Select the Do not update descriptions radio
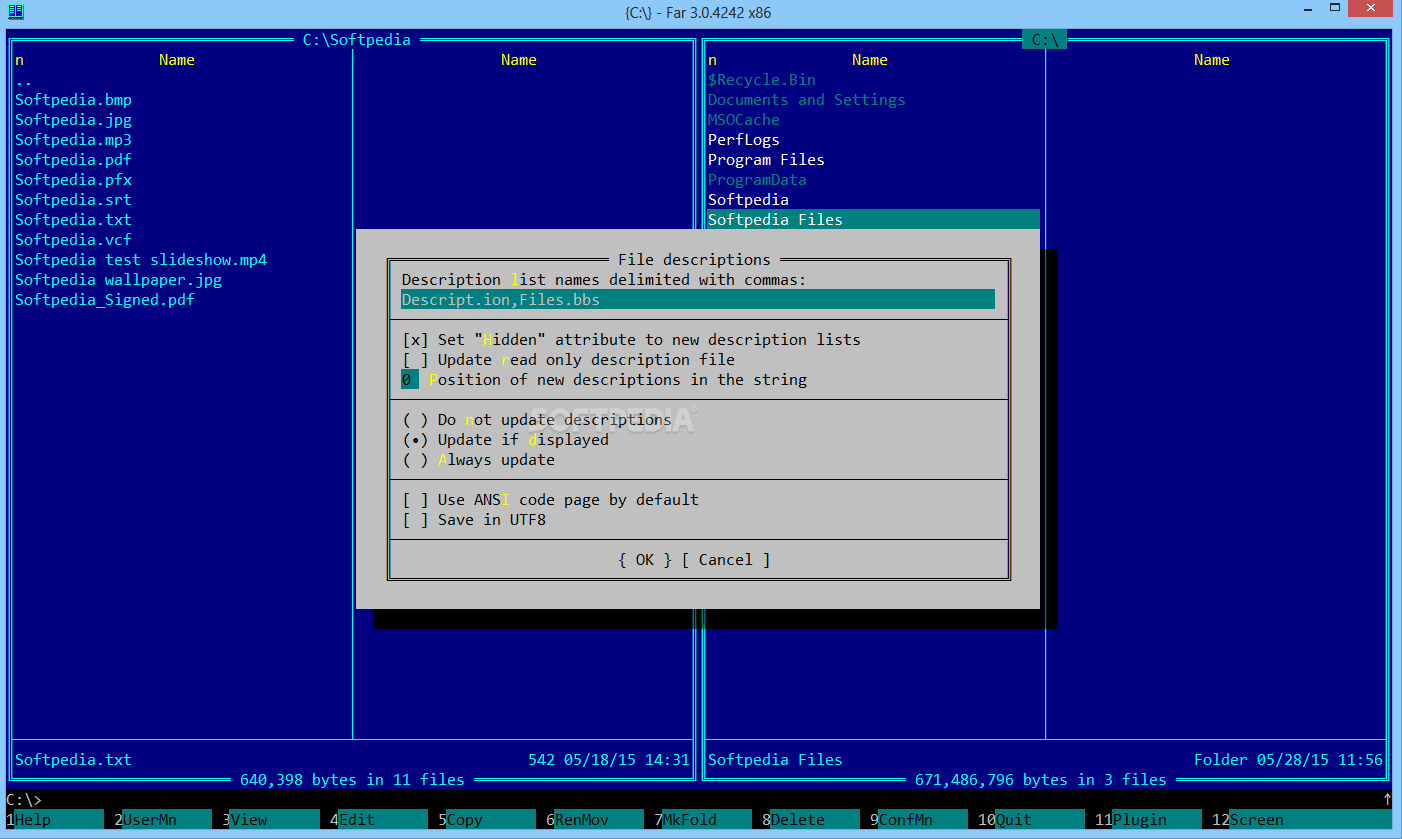The width and height of the screenshot is (1402, 839). [537, 420]
